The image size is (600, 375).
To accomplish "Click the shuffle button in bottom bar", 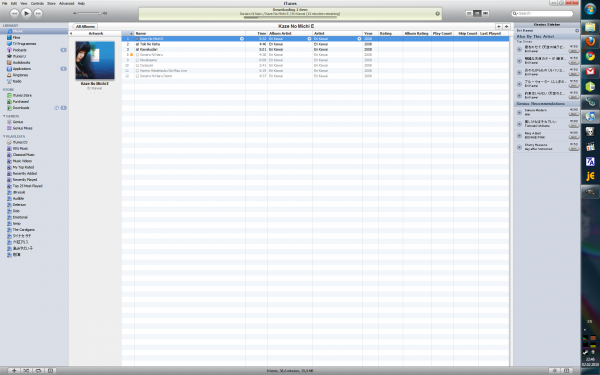I will point(26,370).
